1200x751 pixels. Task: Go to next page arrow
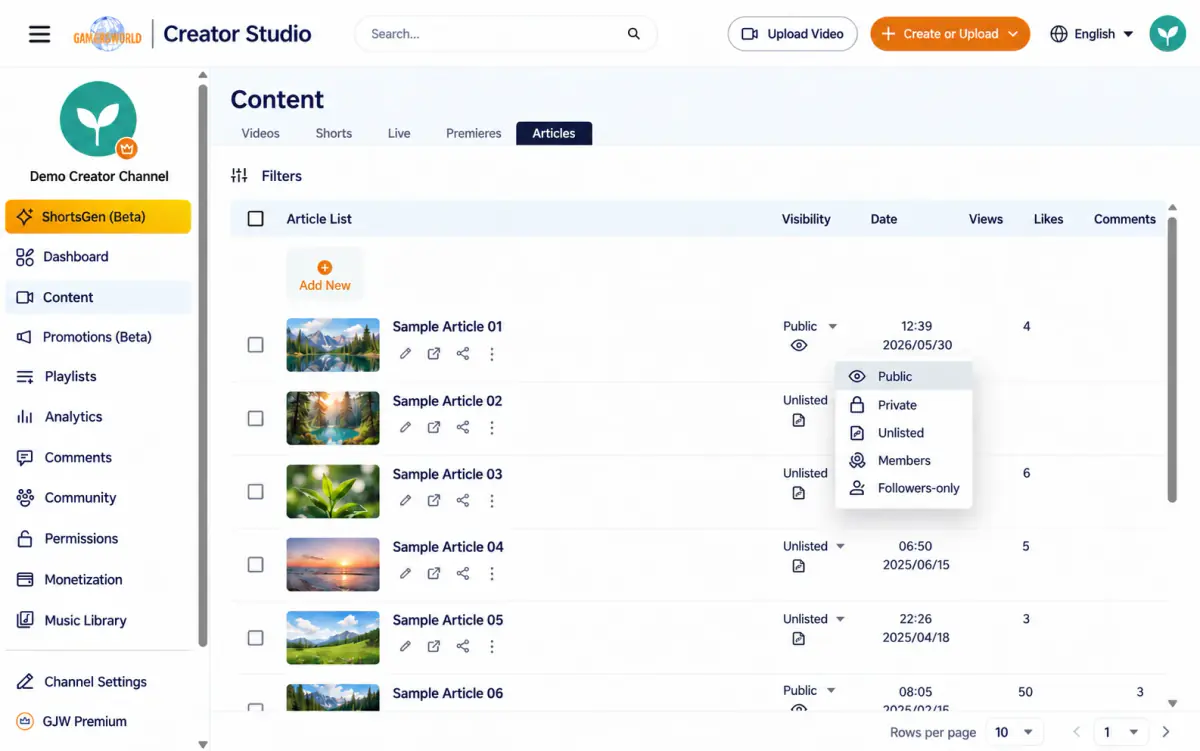click(x=1166, y=732)
